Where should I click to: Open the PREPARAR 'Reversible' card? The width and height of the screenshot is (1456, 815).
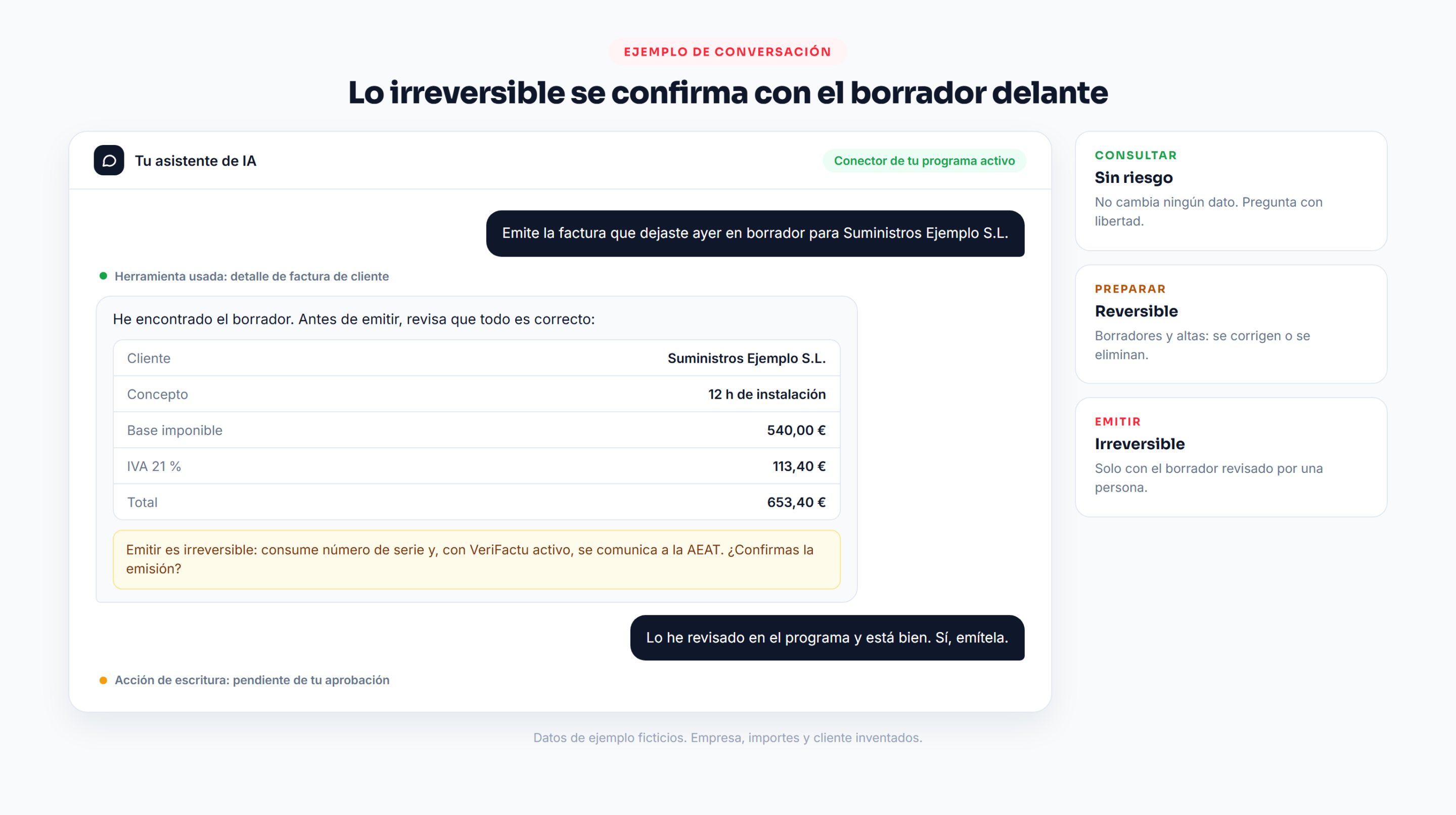pyautogui.click(x=1231, y=324)
